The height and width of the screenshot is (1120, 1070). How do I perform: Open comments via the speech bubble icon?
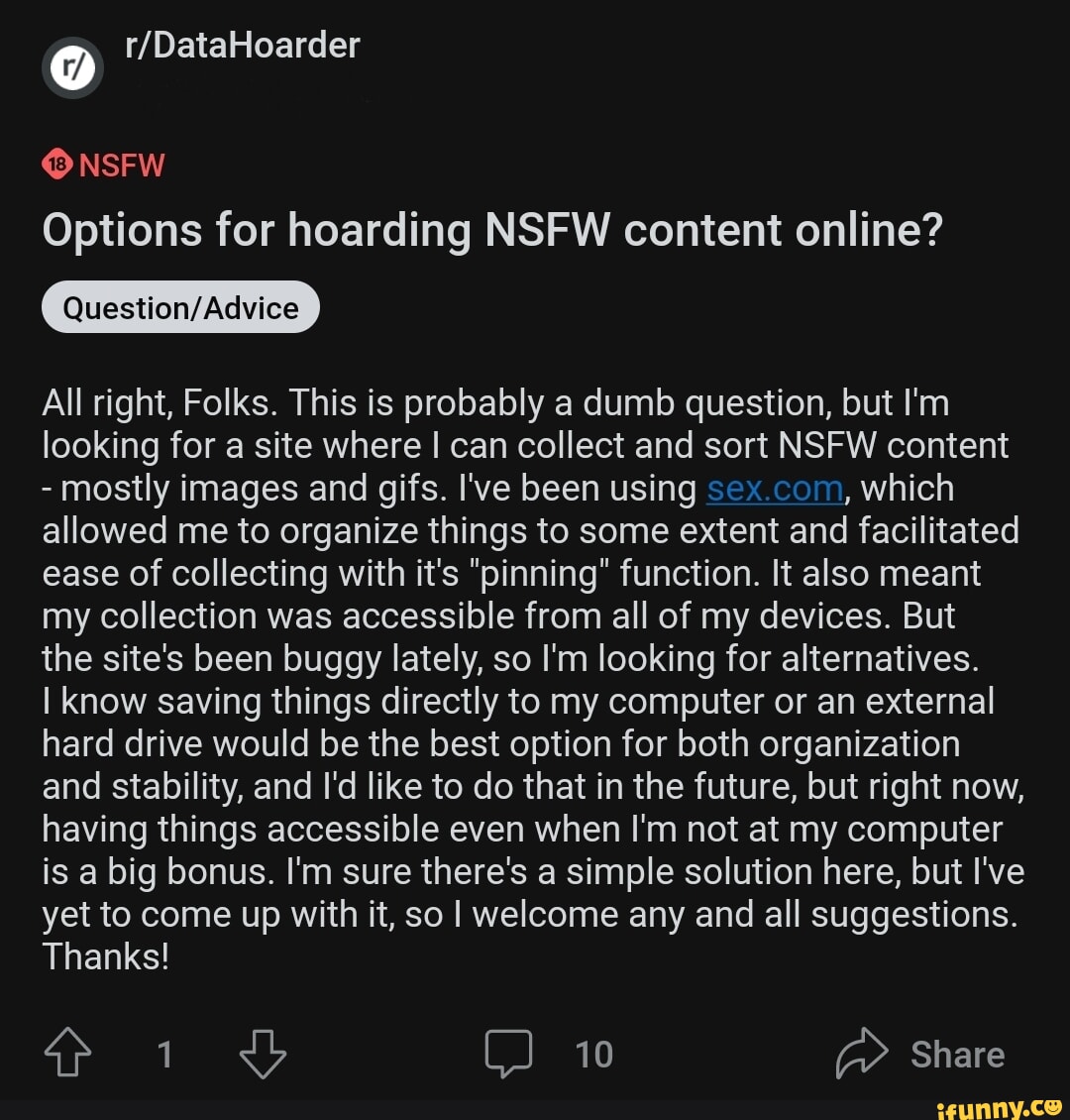tap(508, 1054)
